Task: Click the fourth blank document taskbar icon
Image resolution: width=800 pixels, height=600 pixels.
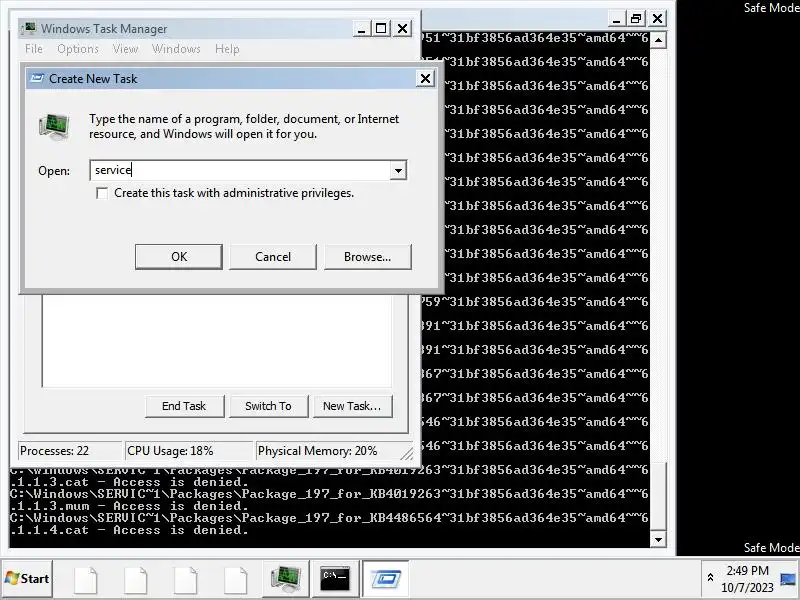Action: 235,579
